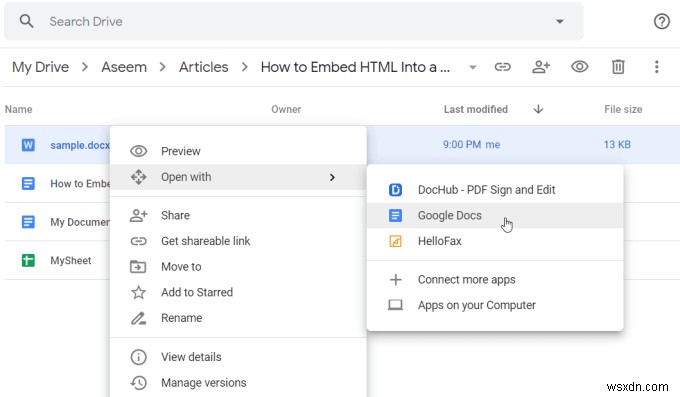Open with DocHub - PDF Sign and Edit
The image size is (680, 397).
495,190
